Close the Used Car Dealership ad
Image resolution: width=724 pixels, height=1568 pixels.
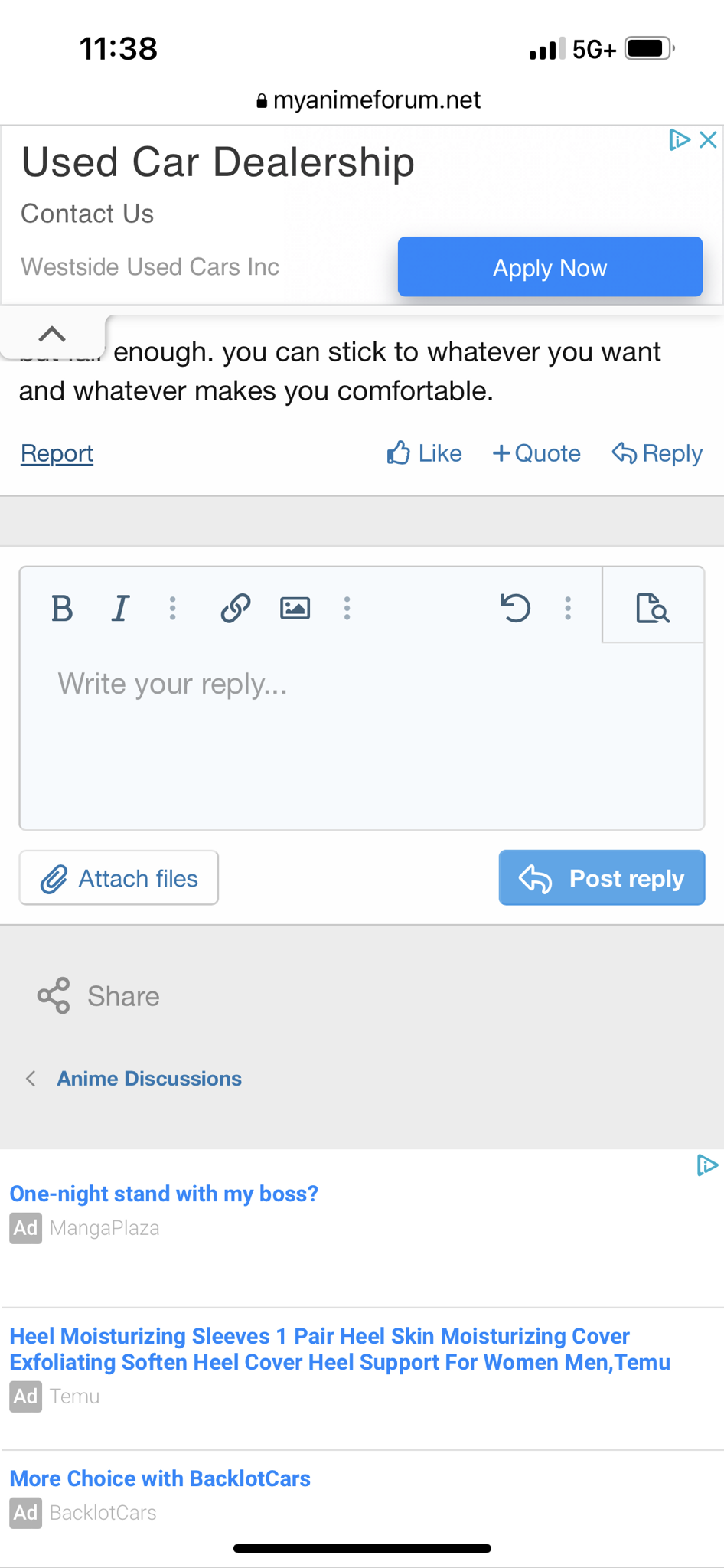pos(709,139)
